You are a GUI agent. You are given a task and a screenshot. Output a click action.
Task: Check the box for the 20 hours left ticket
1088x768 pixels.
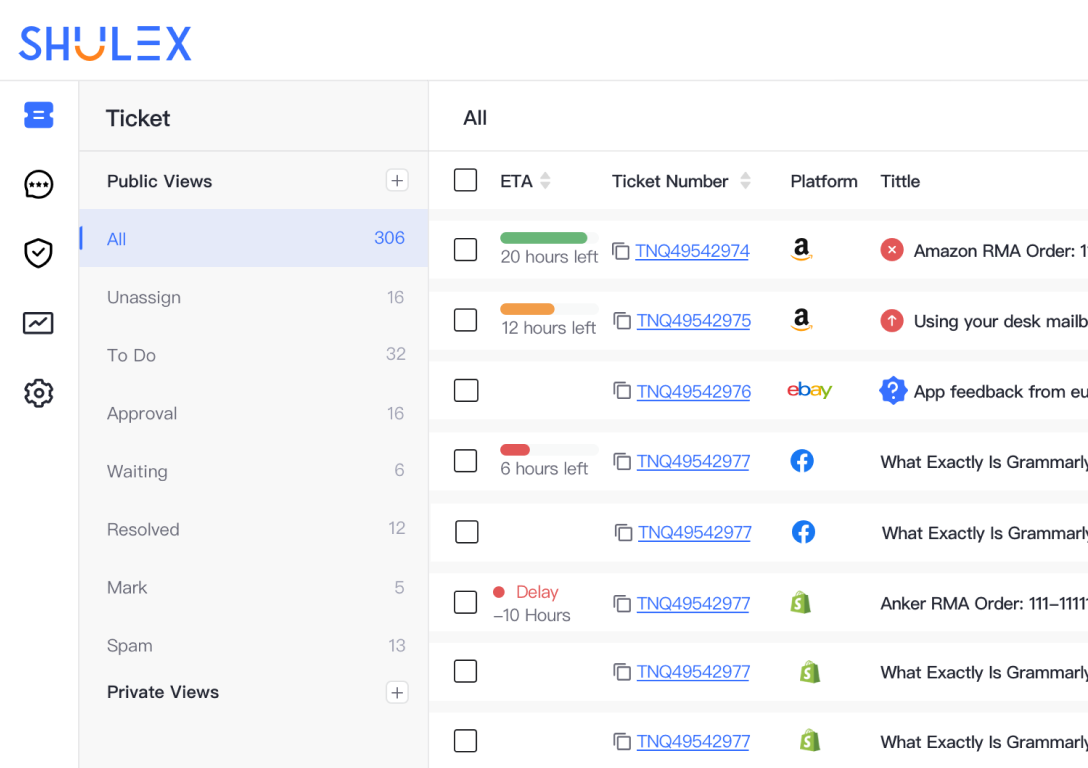[465, 250]
